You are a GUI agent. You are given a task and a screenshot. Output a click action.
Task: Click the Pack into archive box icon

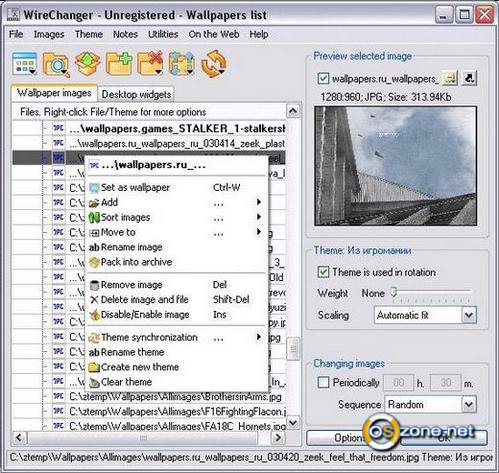point(94,262)
